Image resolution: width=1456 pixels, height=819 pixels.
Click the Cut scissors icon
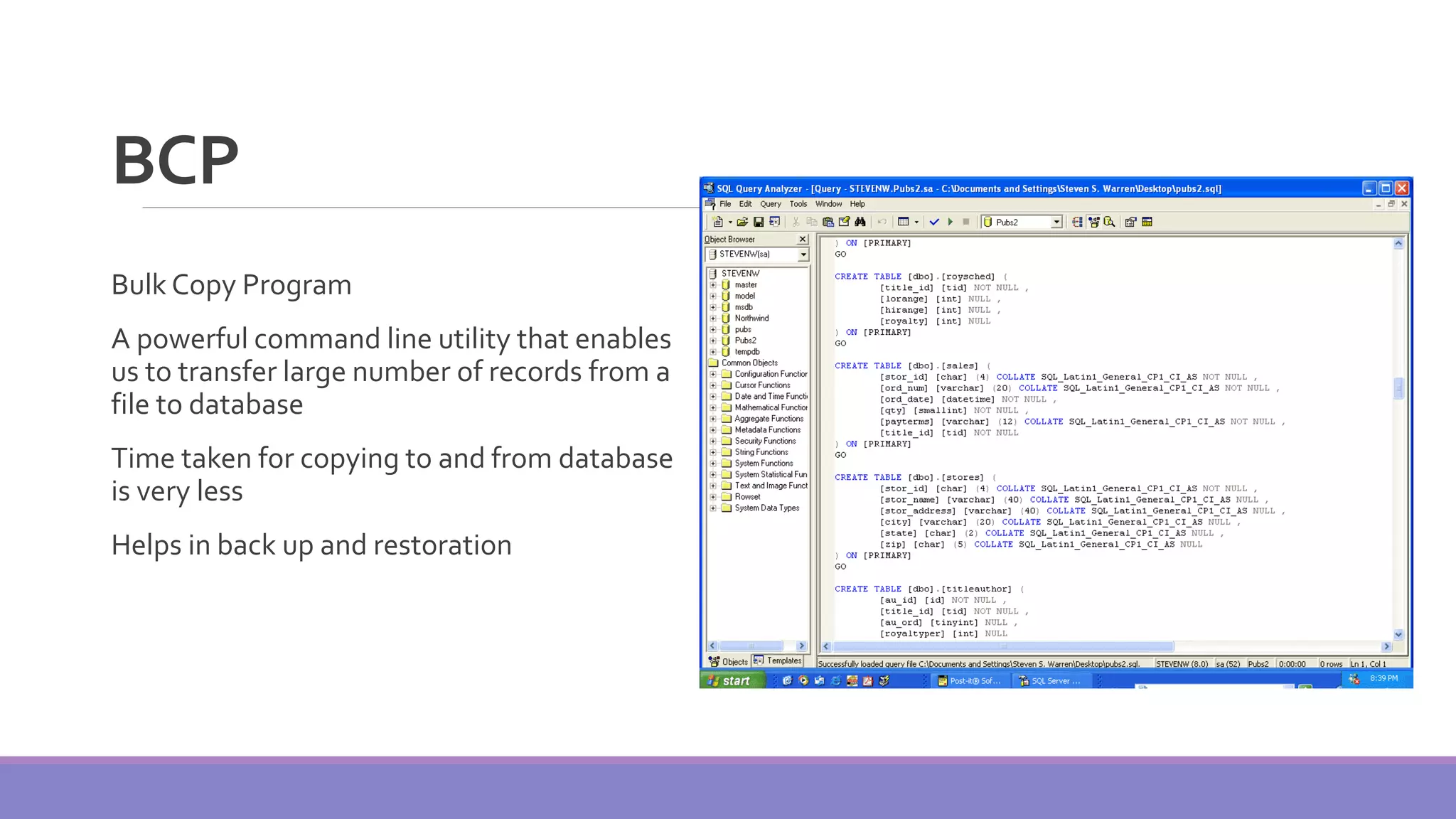796,222
